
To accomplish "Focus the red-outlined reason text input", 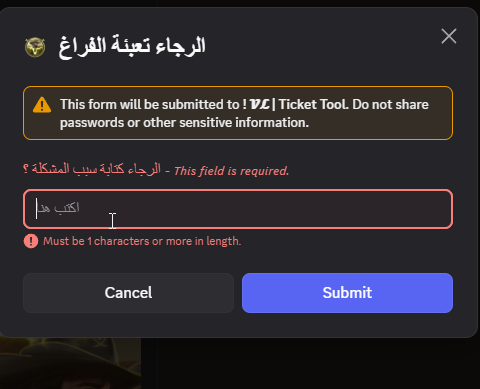I will [x=238, y=209].
